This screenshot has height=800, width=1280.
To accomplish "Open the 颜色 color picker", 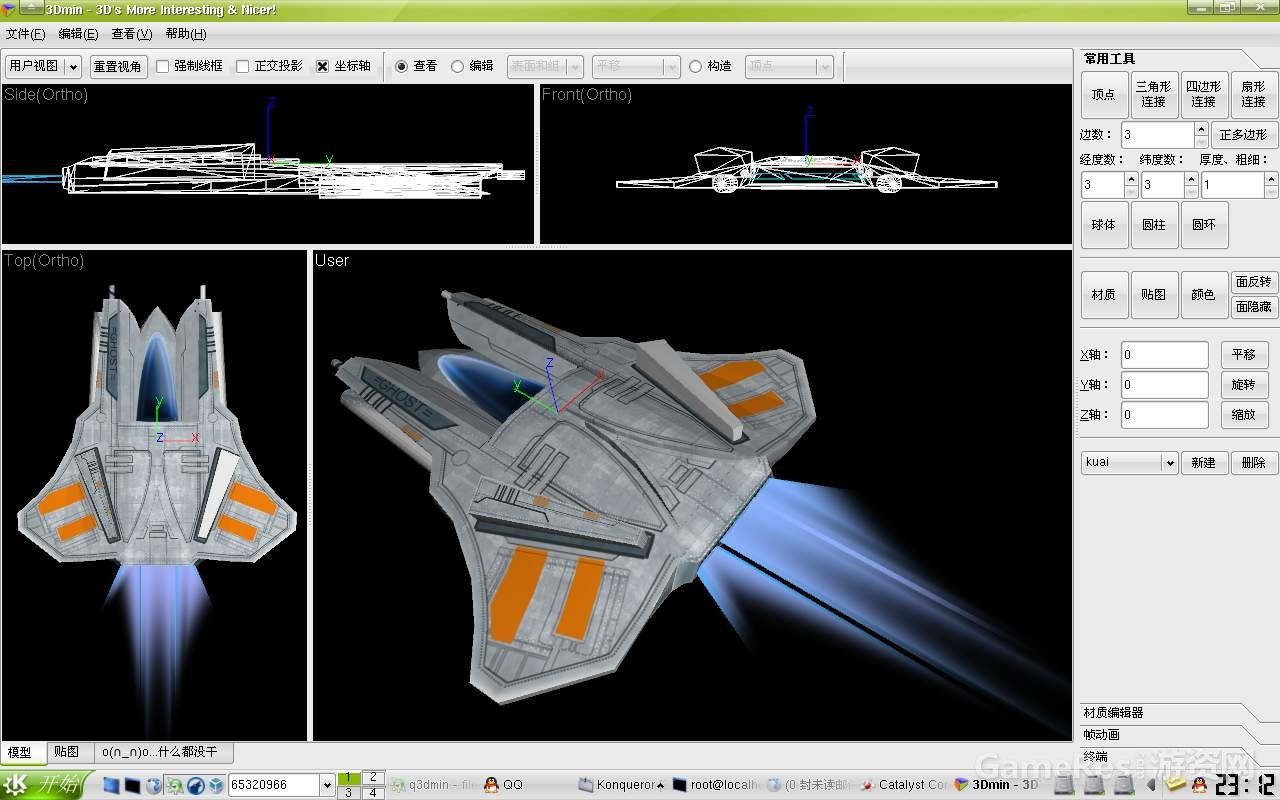I will 1204,294.
